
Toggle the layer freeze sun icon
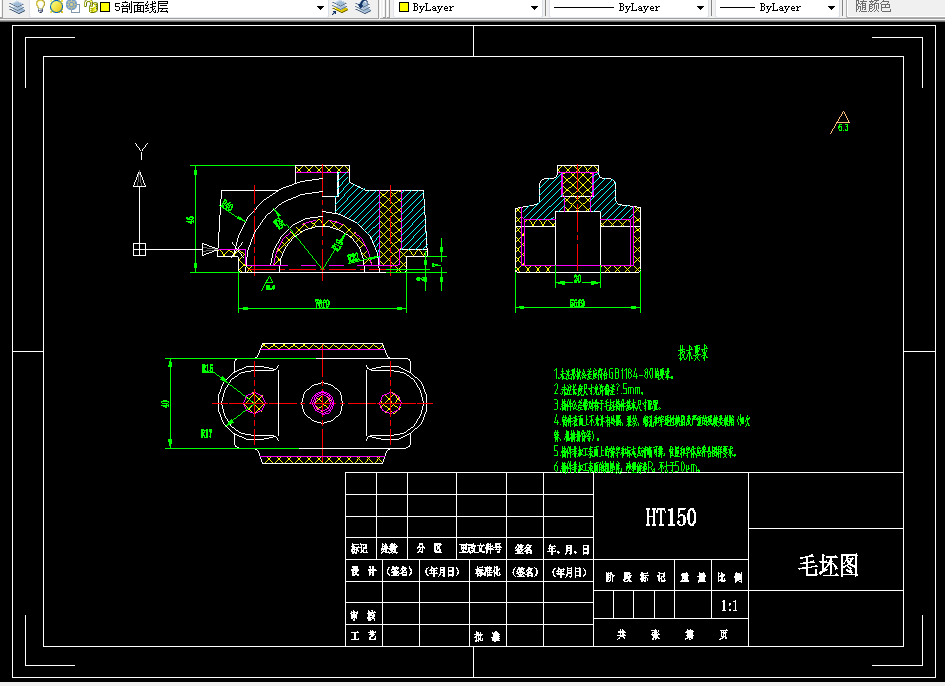tap(56, 7)
